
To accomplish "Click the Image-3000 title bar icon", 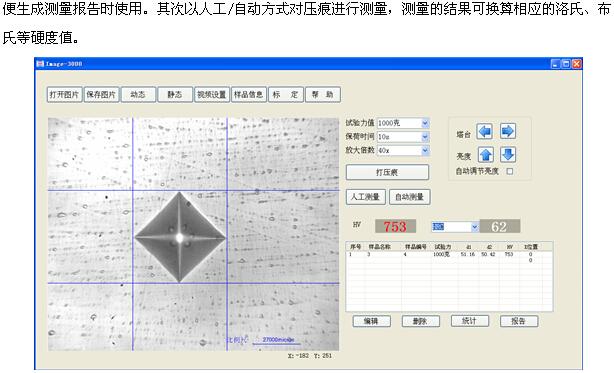I will (x=40, y=64).
